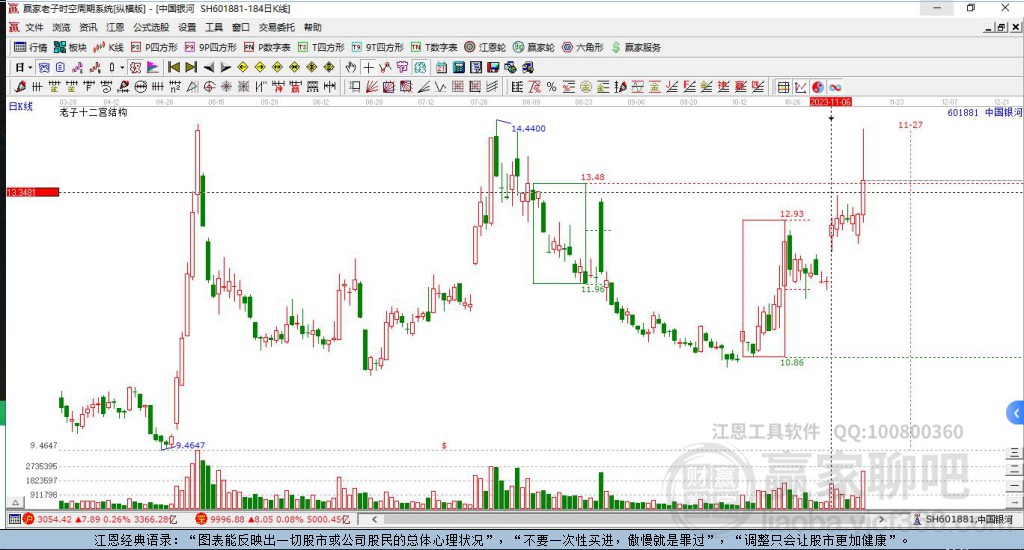Open the 板块 sector view
The width and height of the screenshot is (1024, 550).
[71, 47]
